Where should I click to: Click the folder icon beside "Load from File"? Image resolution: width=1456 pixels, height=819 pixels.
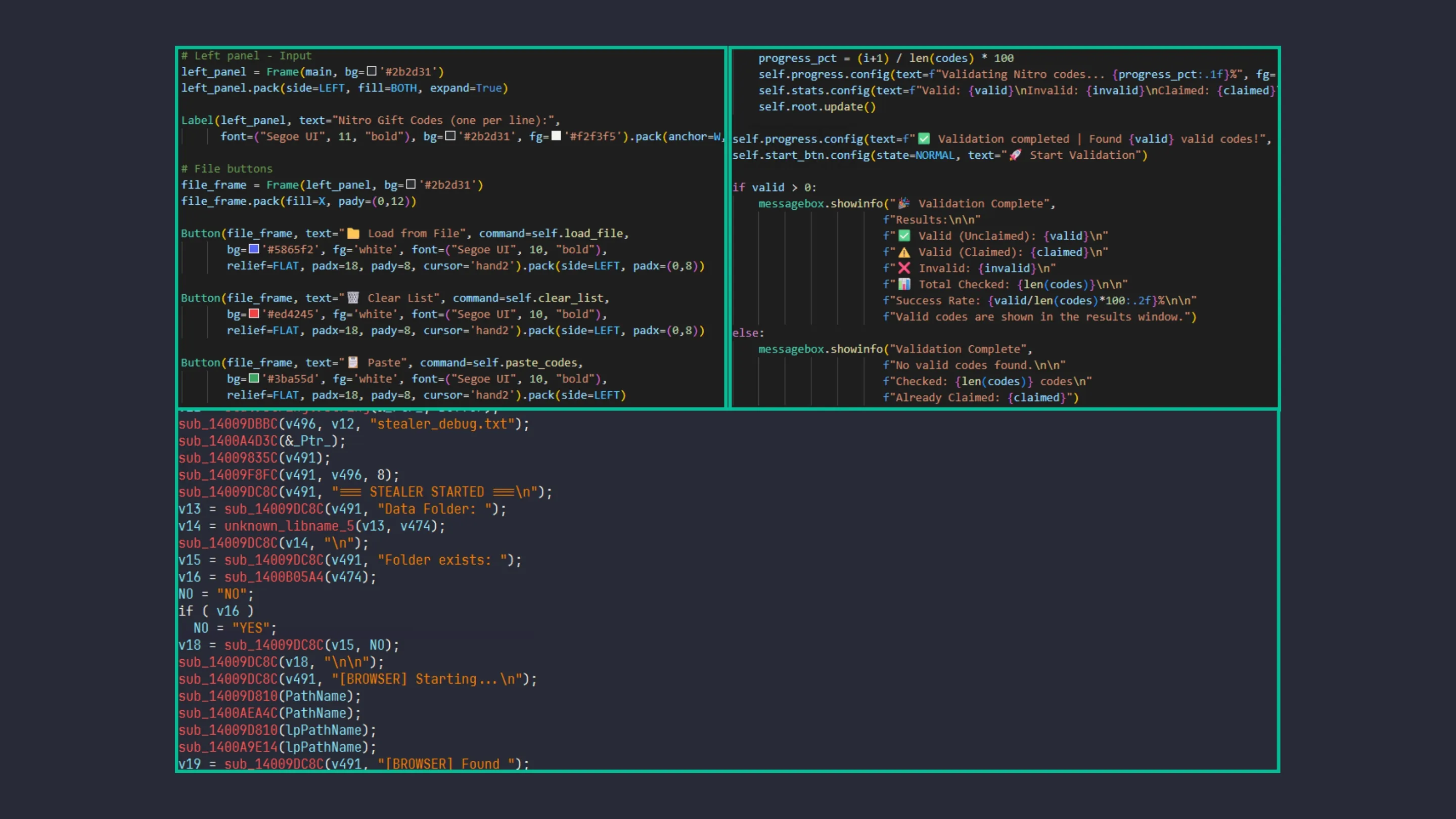(353, 233)
